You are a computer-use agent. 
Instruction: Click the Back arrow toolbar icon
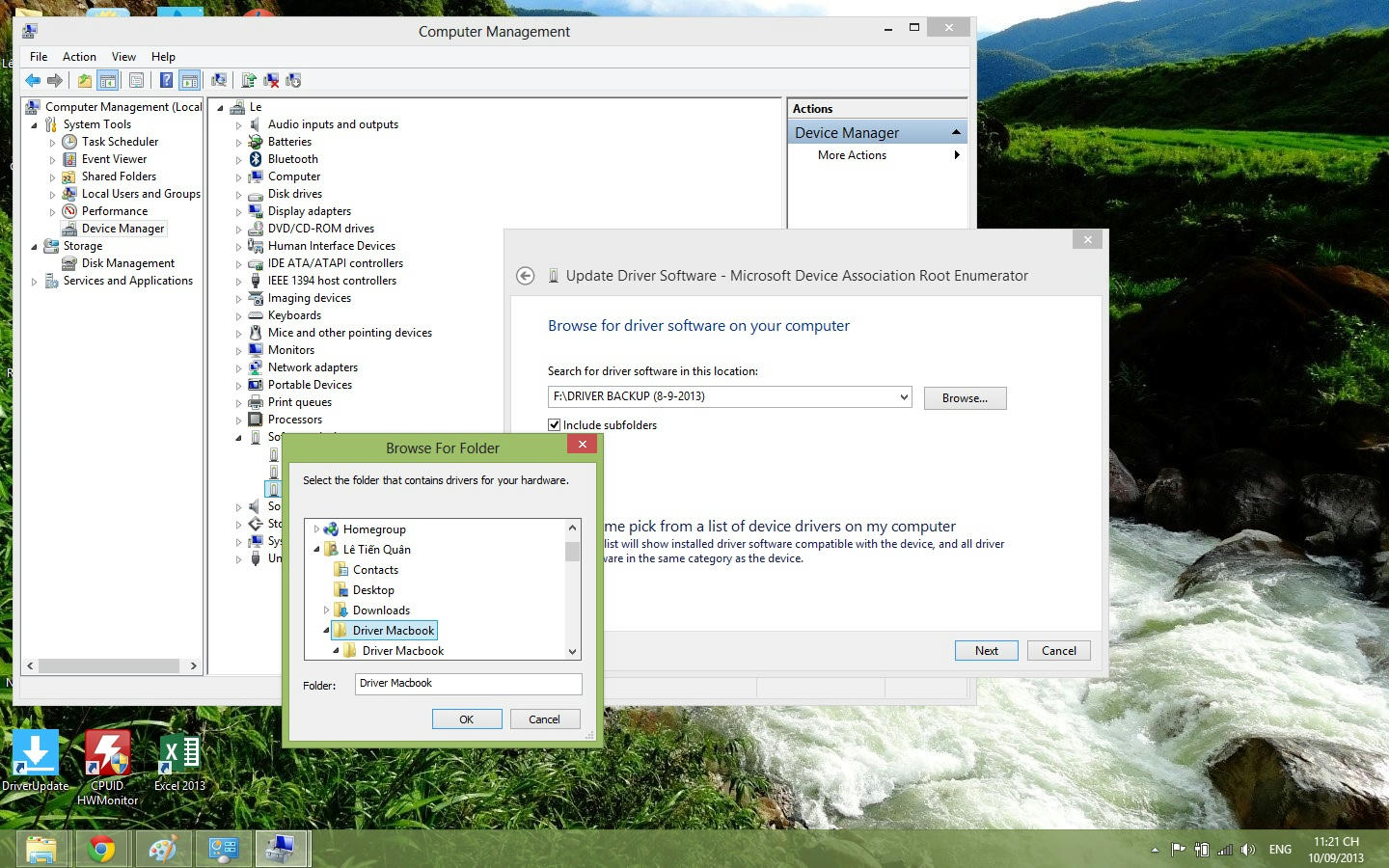coord(33,81)
